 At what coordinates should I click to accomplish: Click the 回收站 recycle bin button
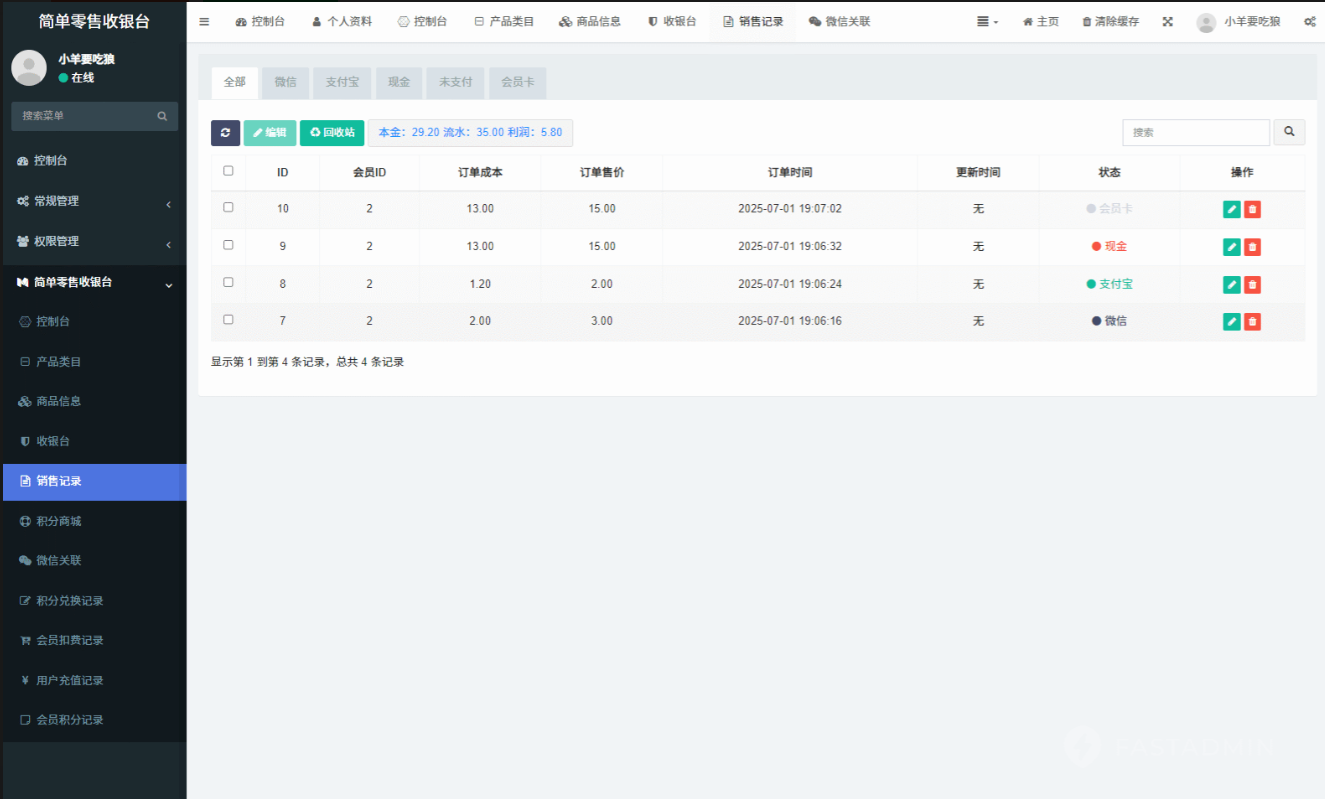pos(332,133)
